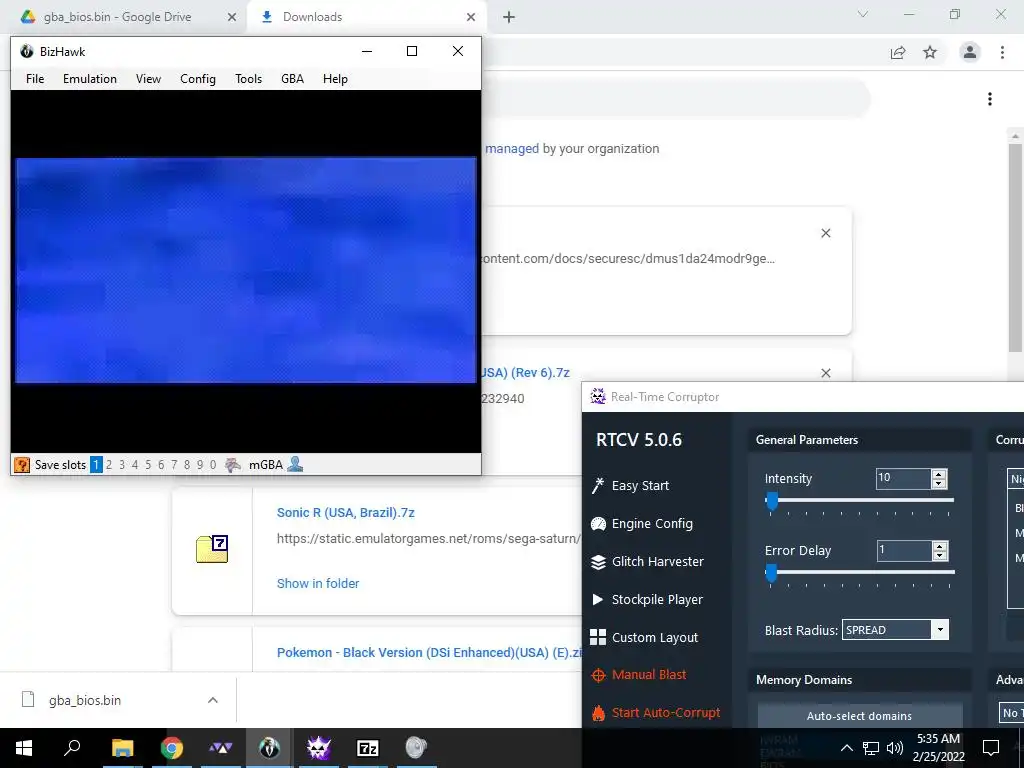Click the Sonic R 7z file icon
The height and width of the screenshot is (768, 1024).
tap(212, 549)
